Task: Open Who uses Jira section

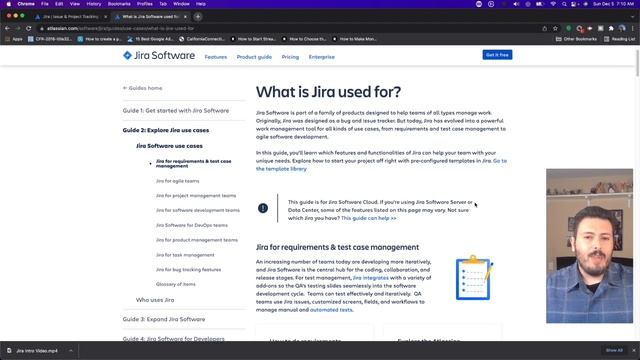Action: pos(155,300)
